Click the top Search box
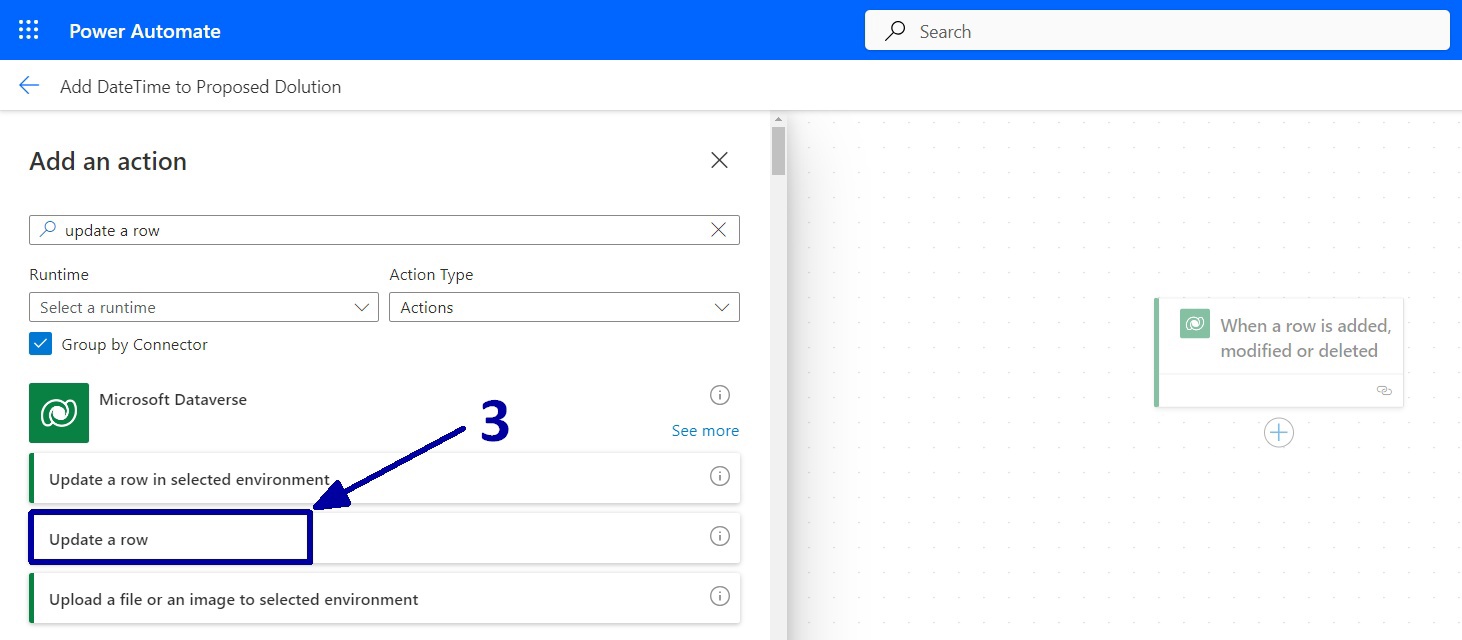 pyautogui.click(x=1157, y=31)
